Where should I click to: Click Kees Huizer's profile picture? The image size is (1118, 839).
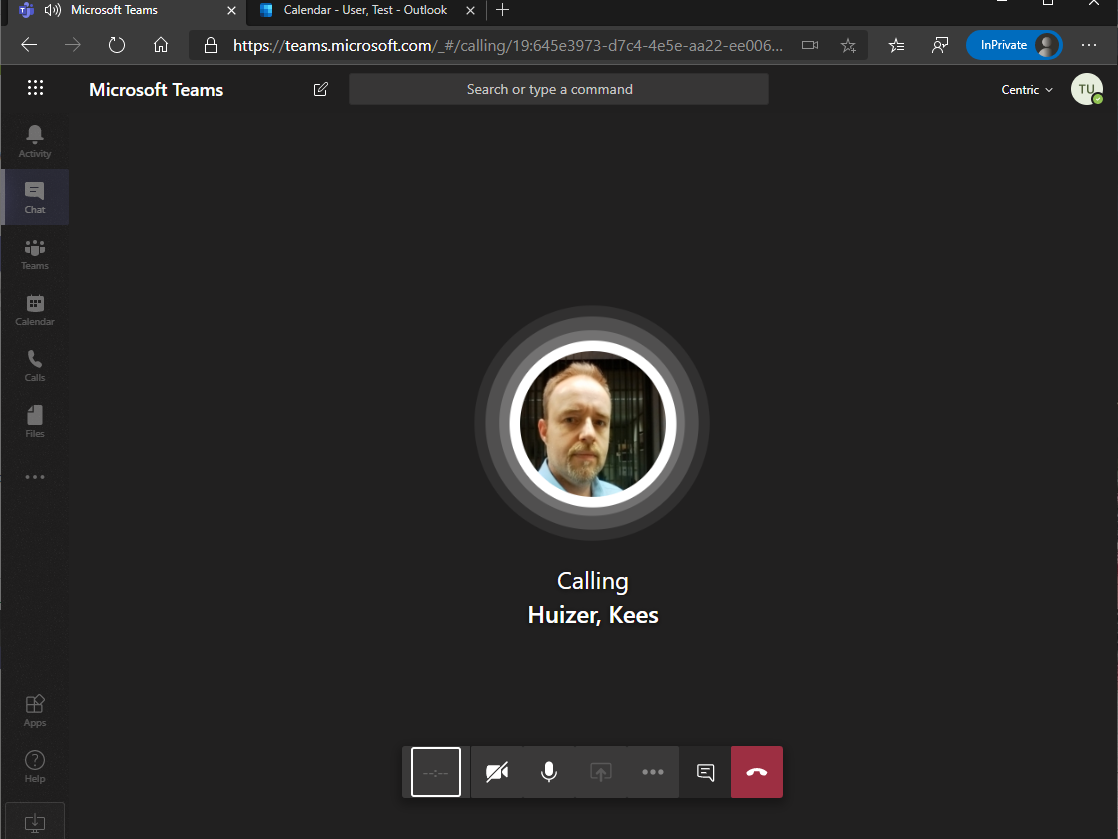(x=592, y=423)
